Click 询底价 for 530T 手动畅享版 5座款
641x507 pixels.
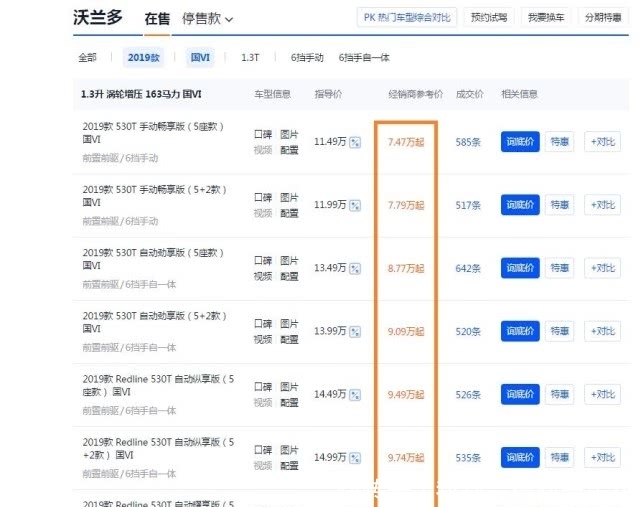pos(520,142)
